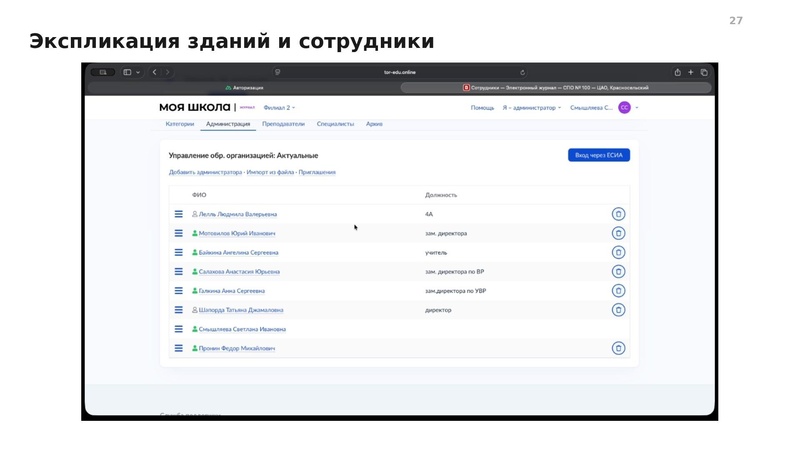This screenshot has height=450, width=800.
Task: Switch to the Категории tab
Action: tap(180, 124)
